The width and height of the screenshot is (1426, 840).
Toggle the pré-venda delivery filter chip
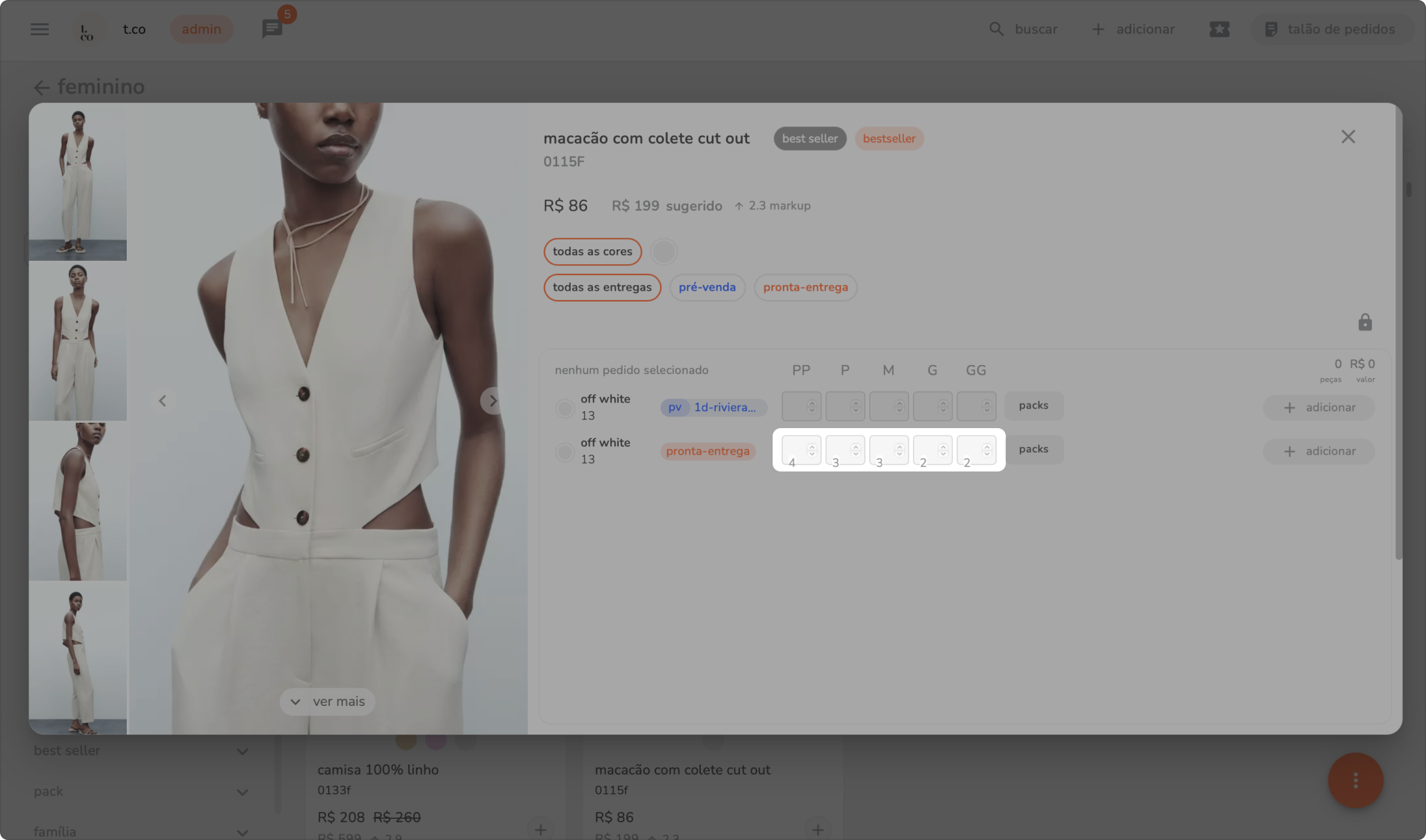coord(707,287)
